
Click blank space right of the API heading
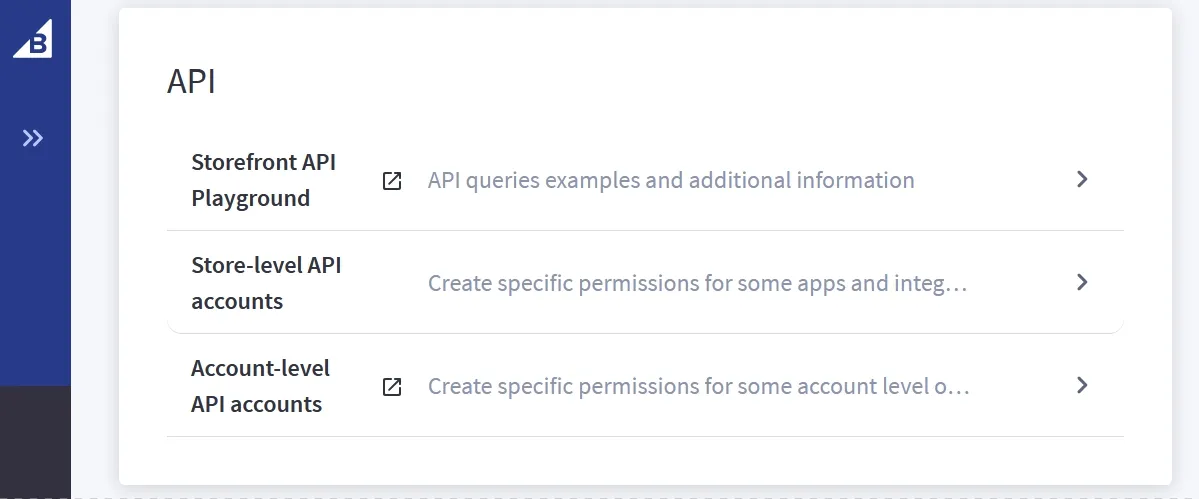(x=650, y=82)
